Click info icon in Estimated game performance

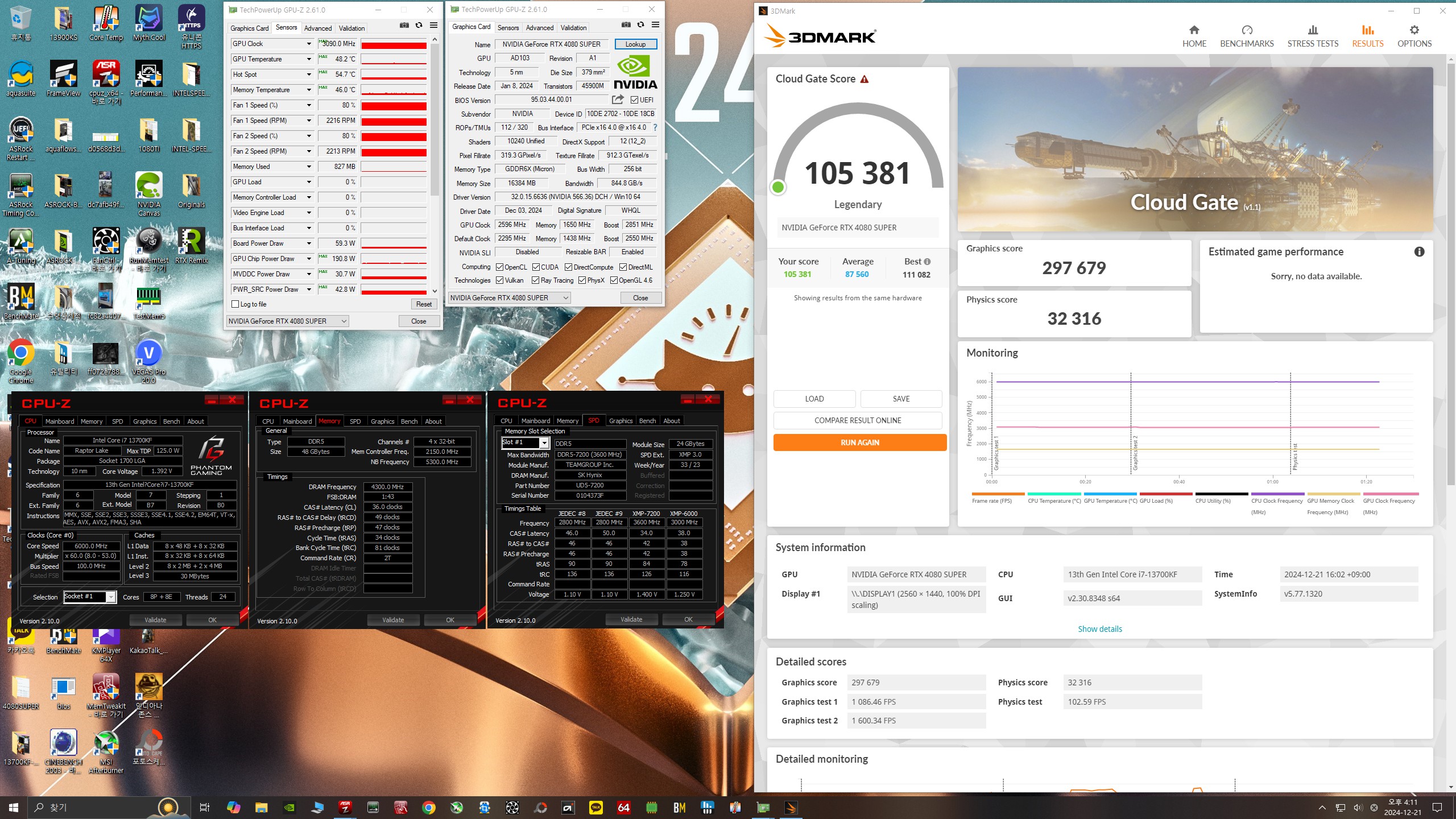pyautogui.click(x=1420, y=251)
